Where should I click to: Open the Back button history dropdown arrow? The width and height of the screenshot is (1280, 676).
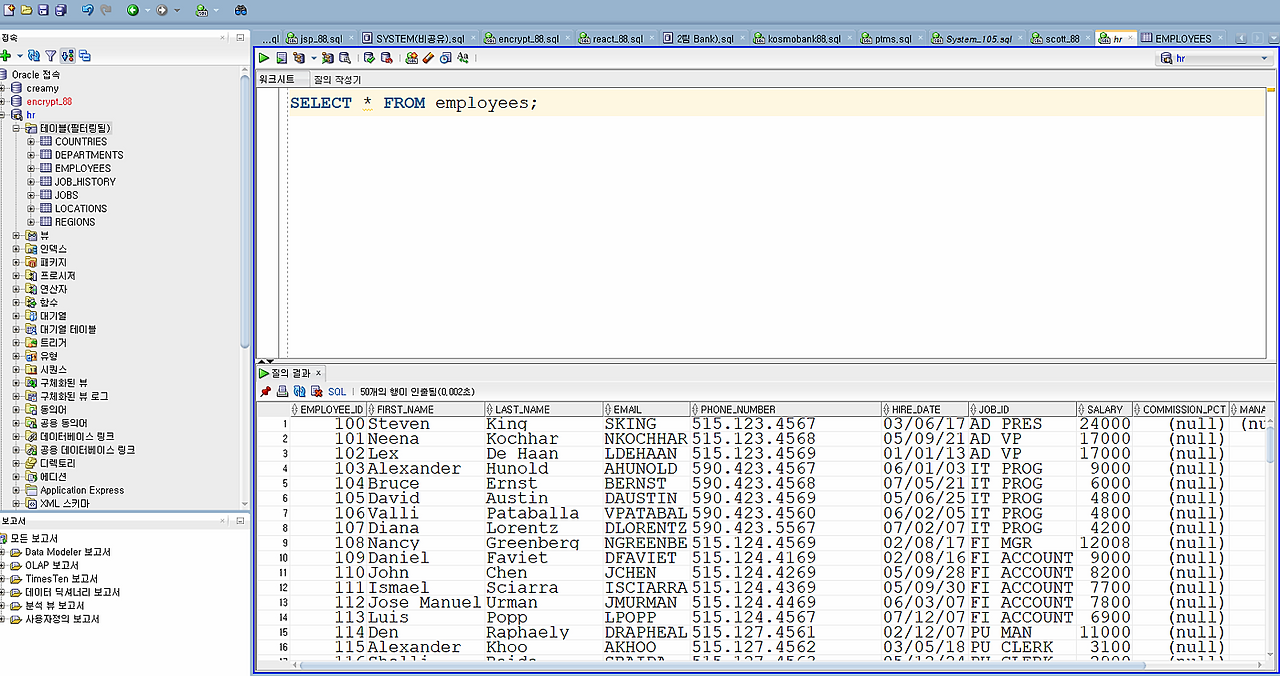(147, 10)
